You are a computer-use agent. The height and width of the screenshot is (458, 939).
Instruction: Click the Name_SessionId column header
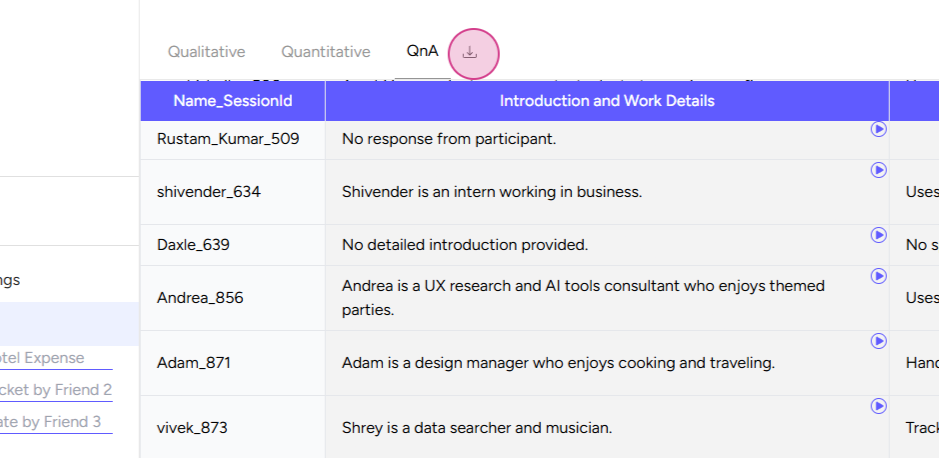point(233,101)
